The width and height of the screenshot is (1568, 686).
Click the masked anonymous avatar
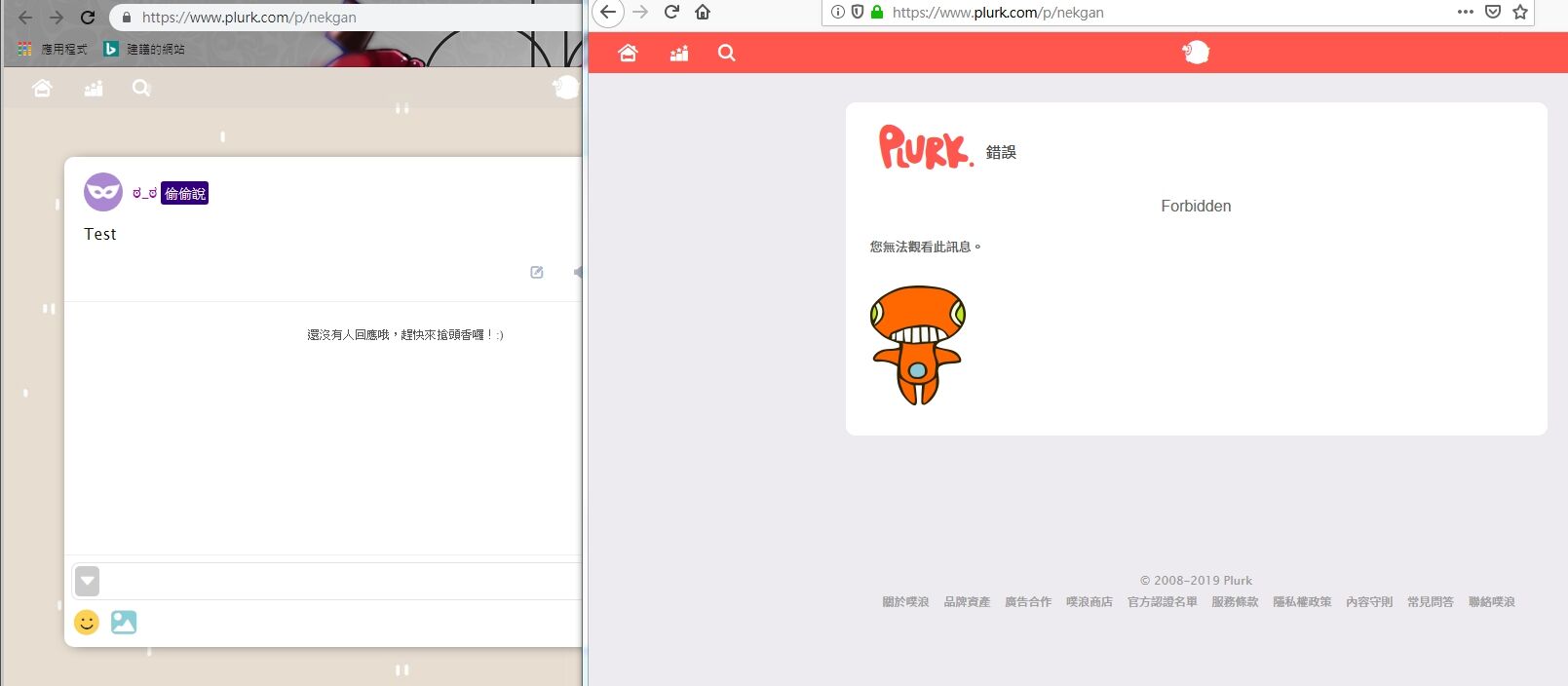pos(103,192)
